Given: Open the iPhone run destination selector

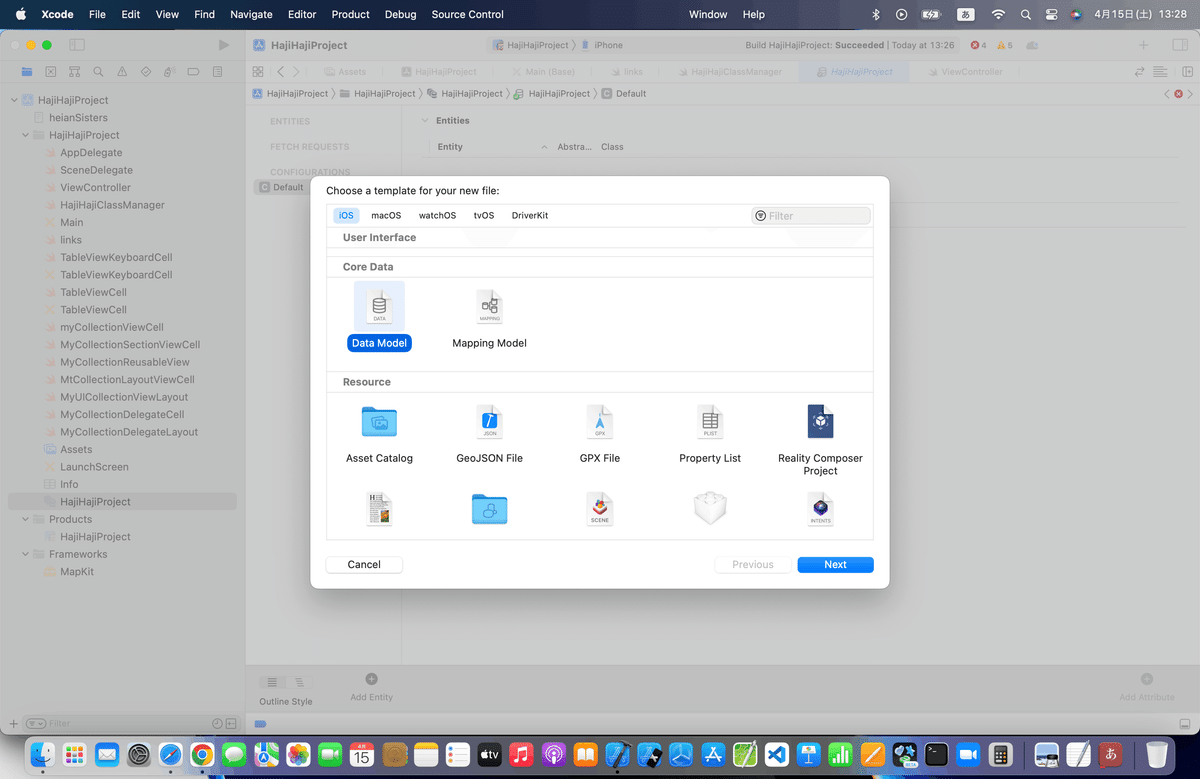Looking at the screenshot, I should tap(602, 45).
